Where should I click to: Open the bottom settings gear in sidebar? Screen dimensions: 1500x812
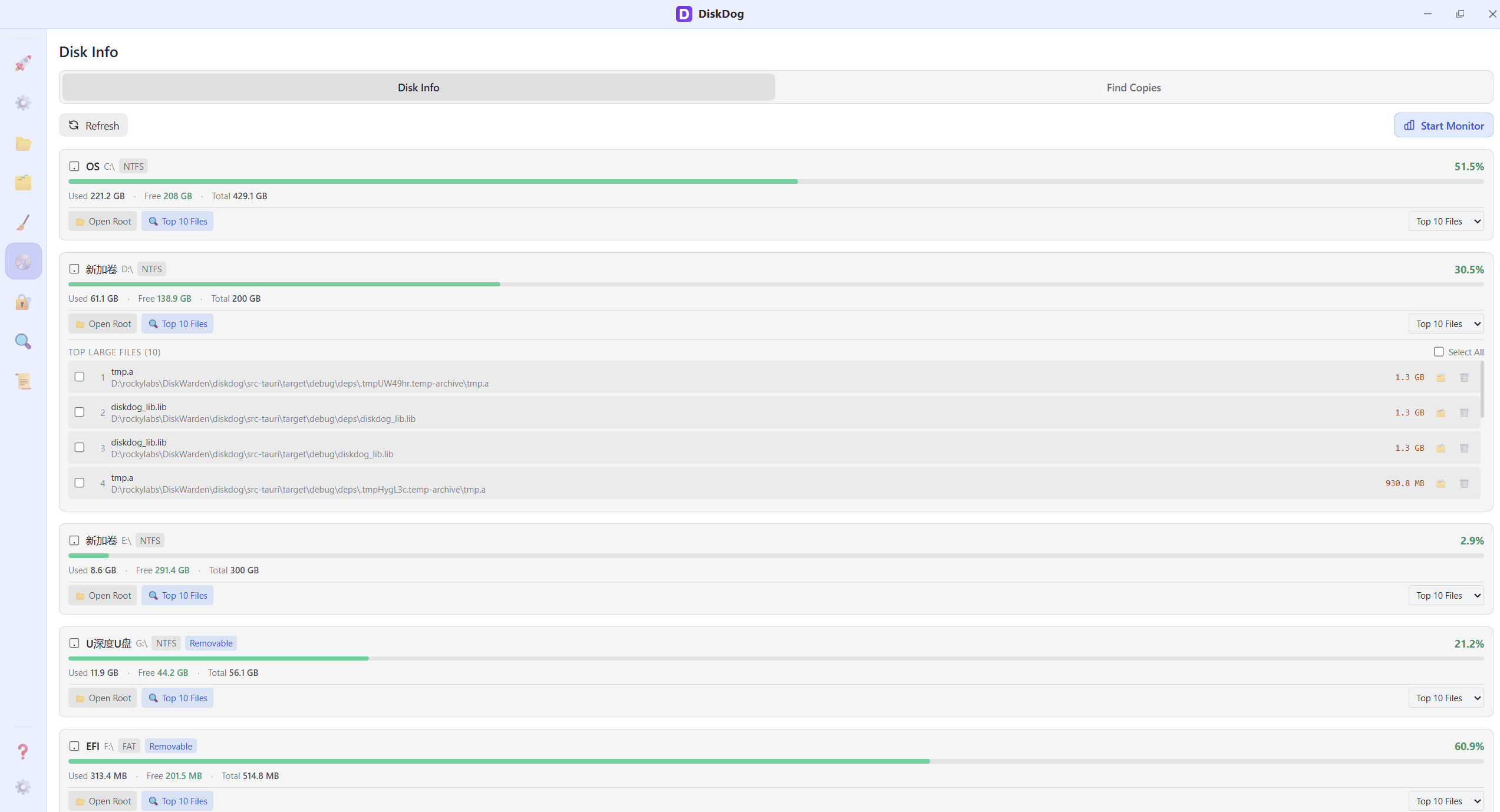[x=23, y=787]
